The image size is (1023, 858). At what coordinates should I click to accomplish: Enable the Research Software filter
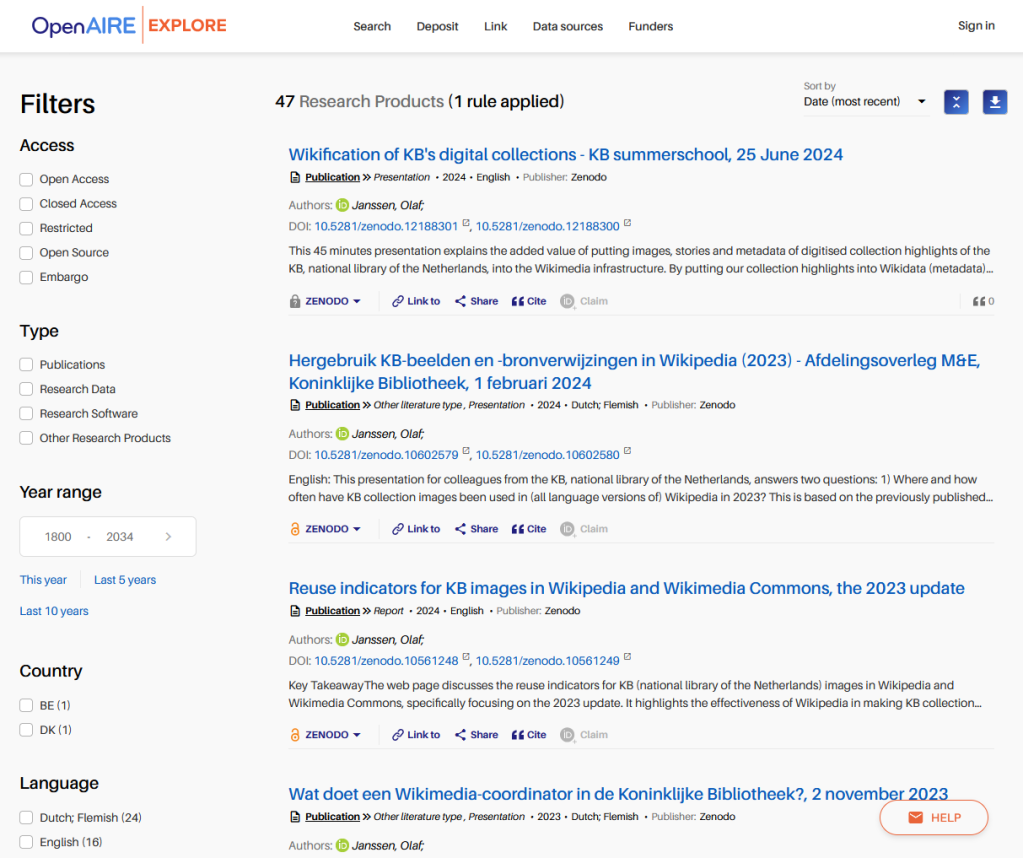[x=26, y=414]
